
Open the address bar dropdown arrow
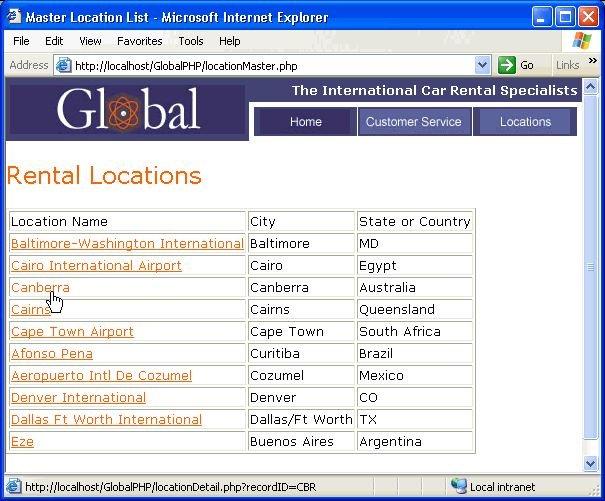pos(482,65)
